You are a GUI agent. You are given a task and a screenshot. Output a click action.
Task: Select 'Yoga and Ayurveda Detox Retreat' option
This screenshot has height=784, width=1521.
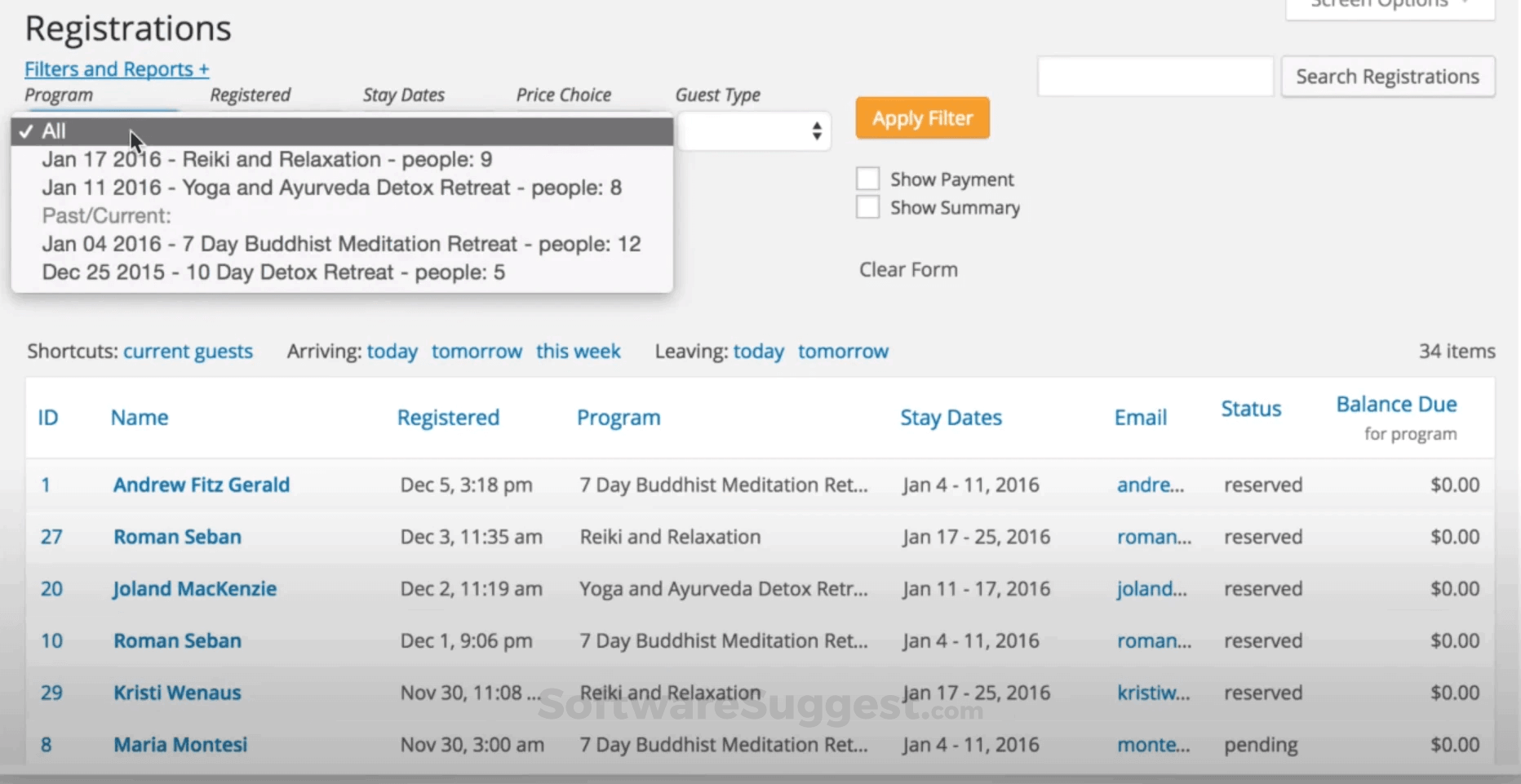coord(331,187)
